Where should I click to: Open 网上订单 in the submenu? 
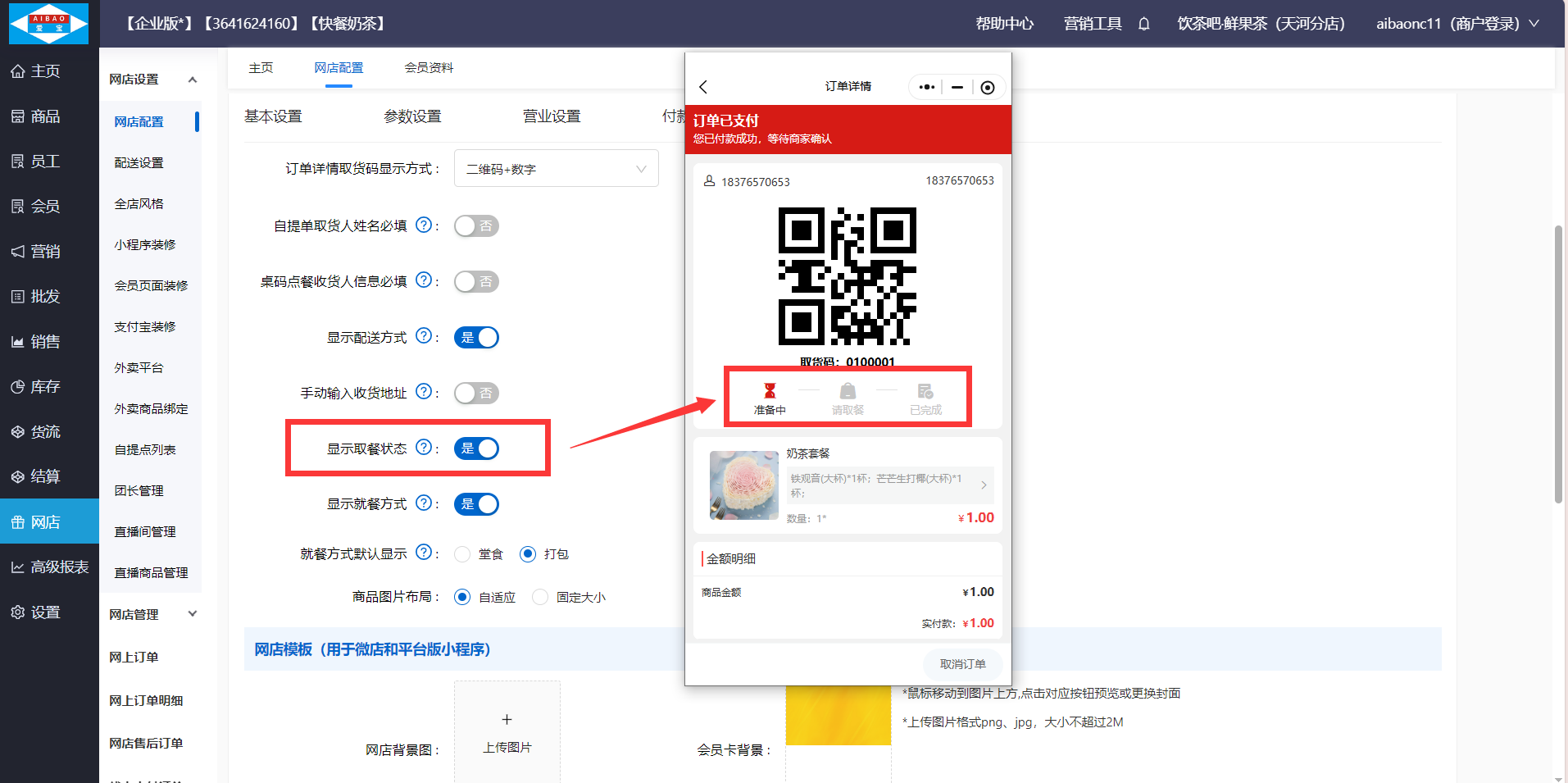point(134,658)
